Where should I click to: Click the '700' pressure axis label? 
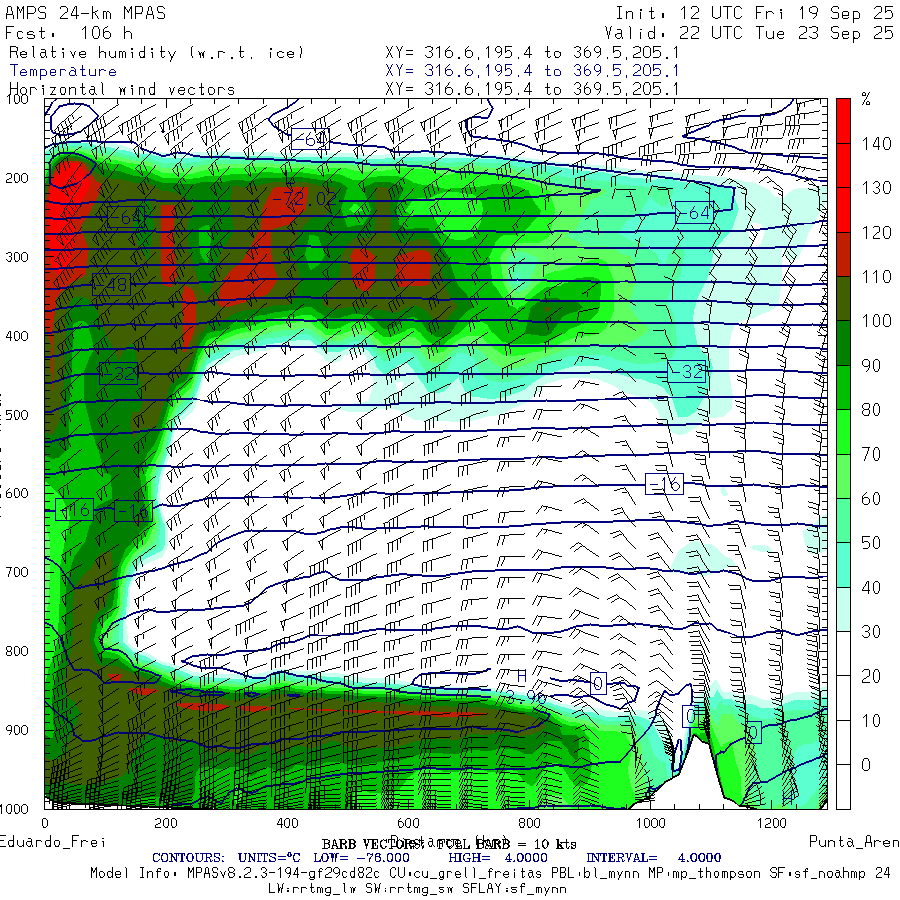click(x=17, y=572)
